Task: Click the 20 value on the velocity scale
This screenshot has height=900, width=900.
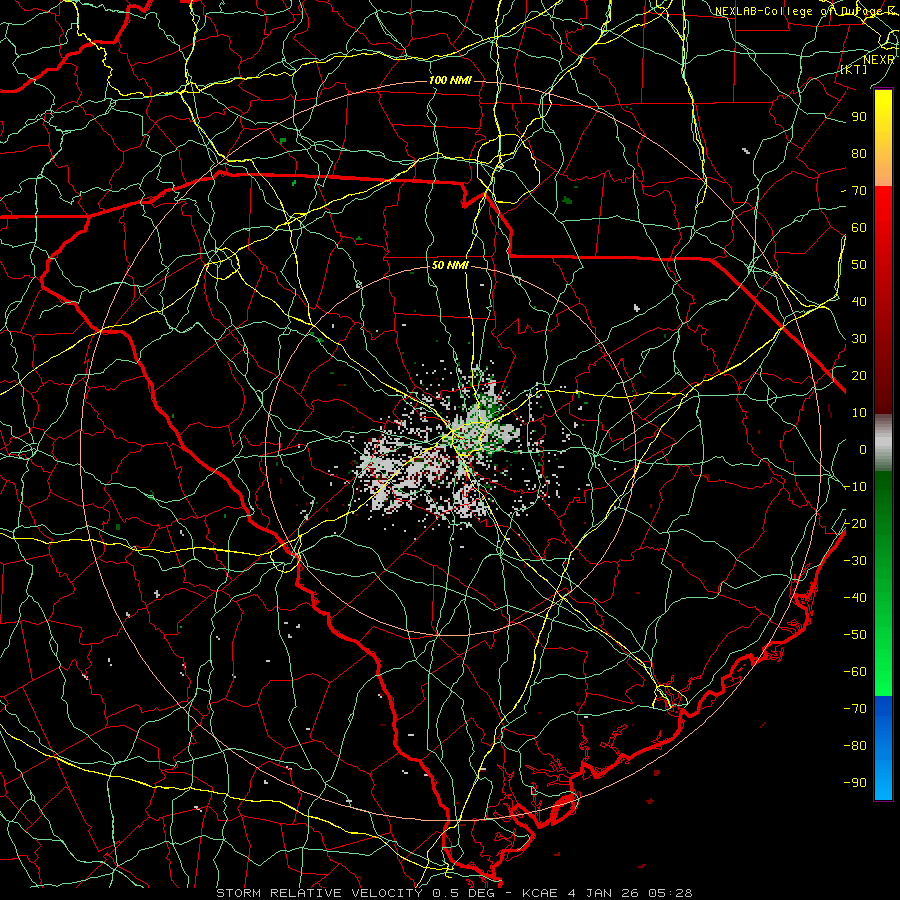Action: (859, 375)
